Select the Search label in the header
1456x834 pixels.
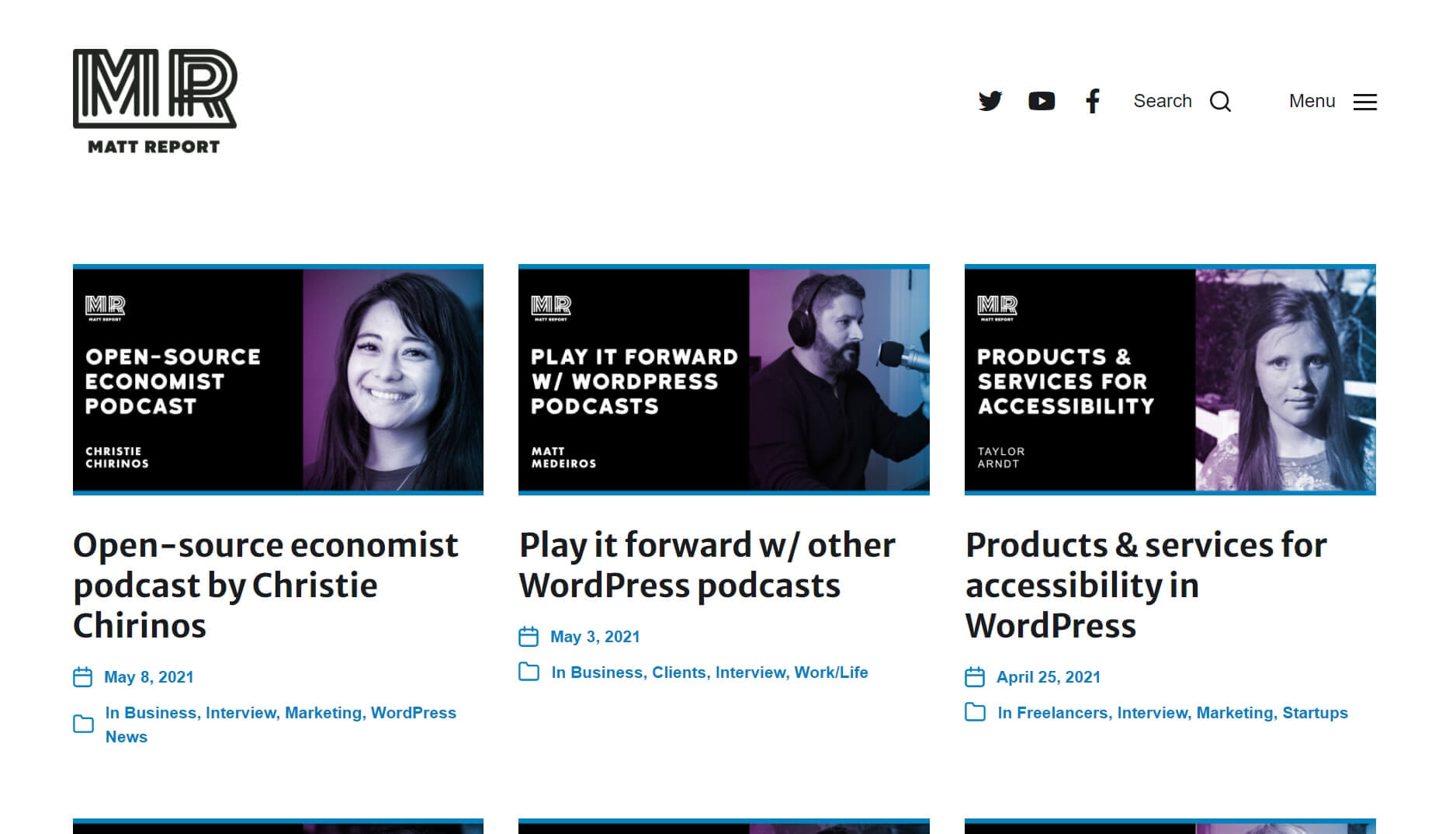(1163, 101)
